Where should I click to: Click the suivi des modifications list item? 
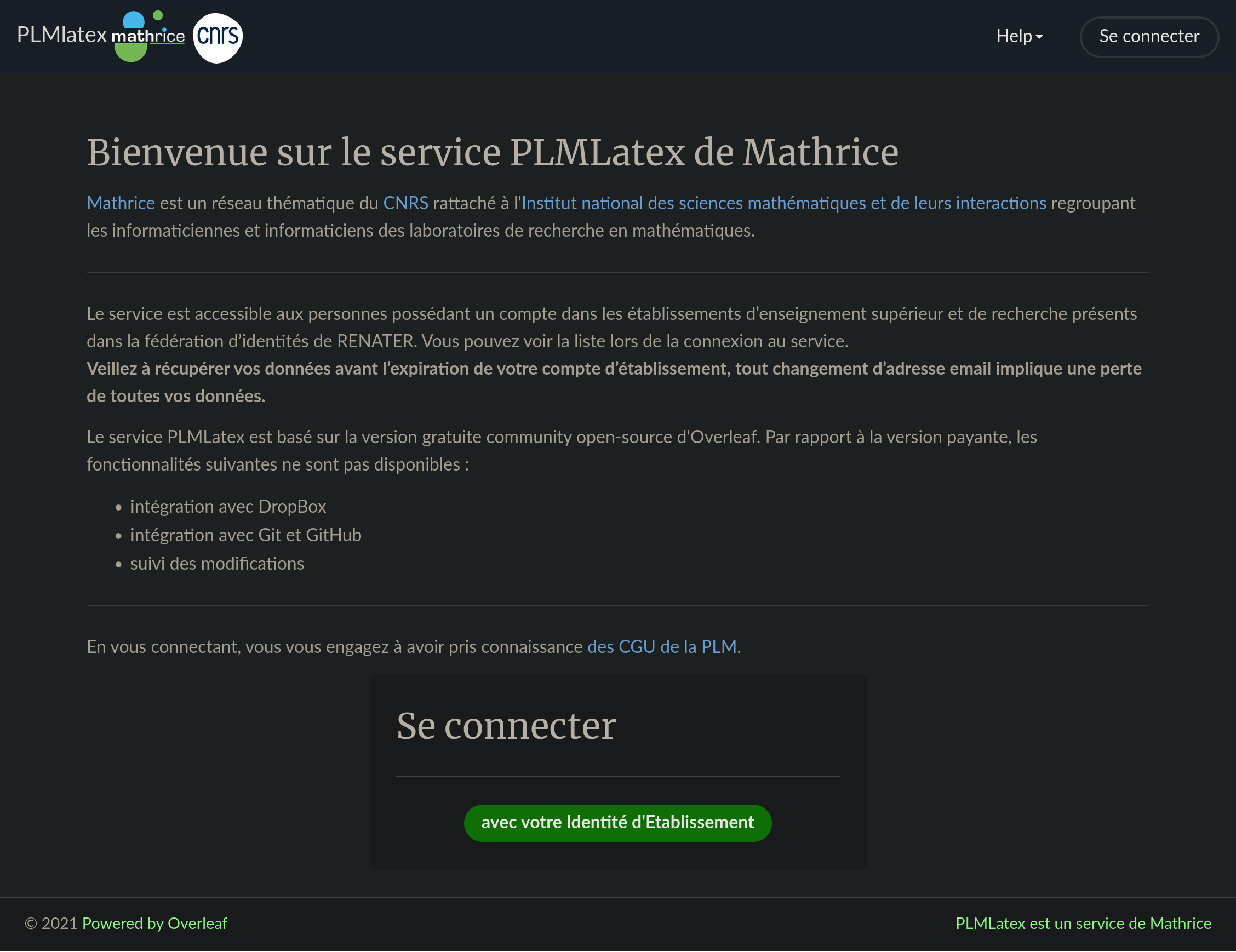pos(217,564)
